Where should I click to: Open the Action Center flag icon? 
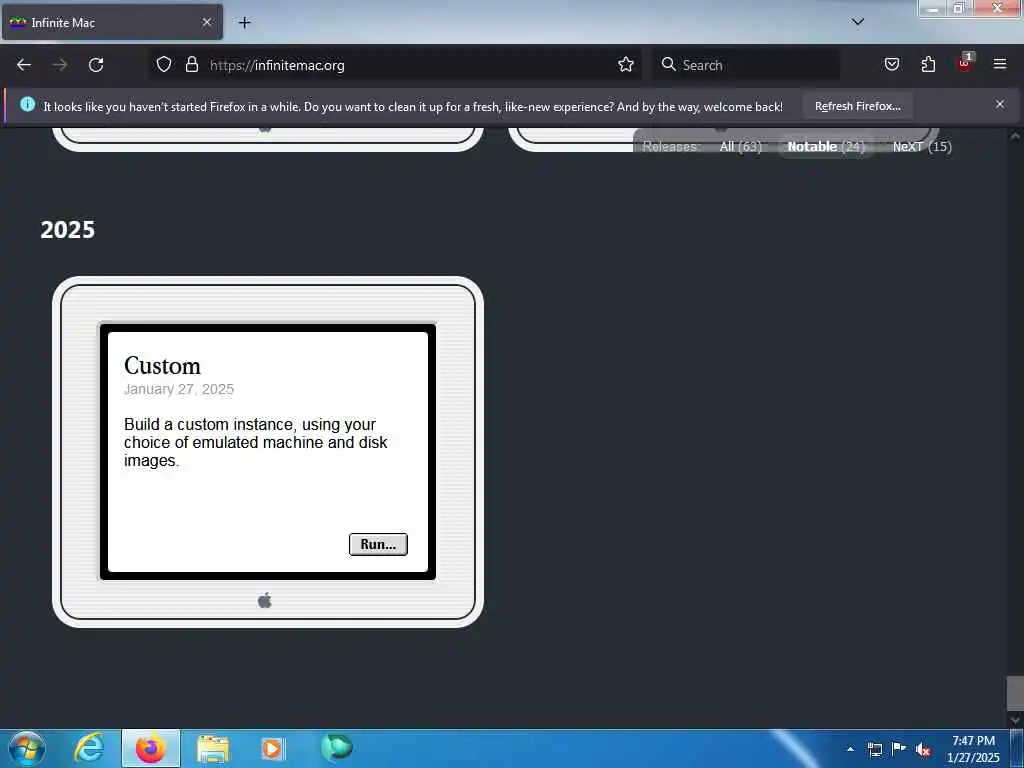coord(899,748)
